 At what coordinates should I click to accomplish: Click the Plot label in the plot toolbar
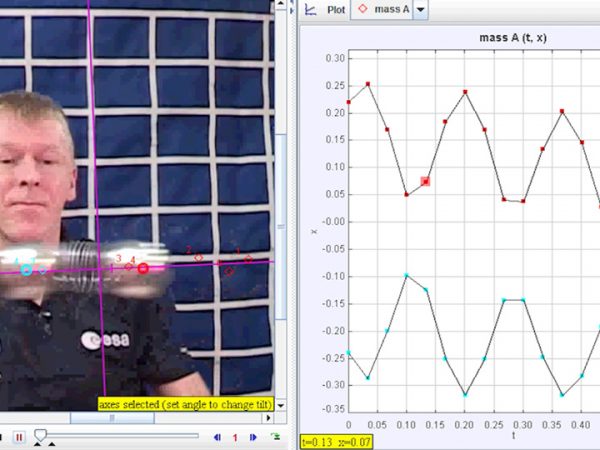tap(337, 9)
